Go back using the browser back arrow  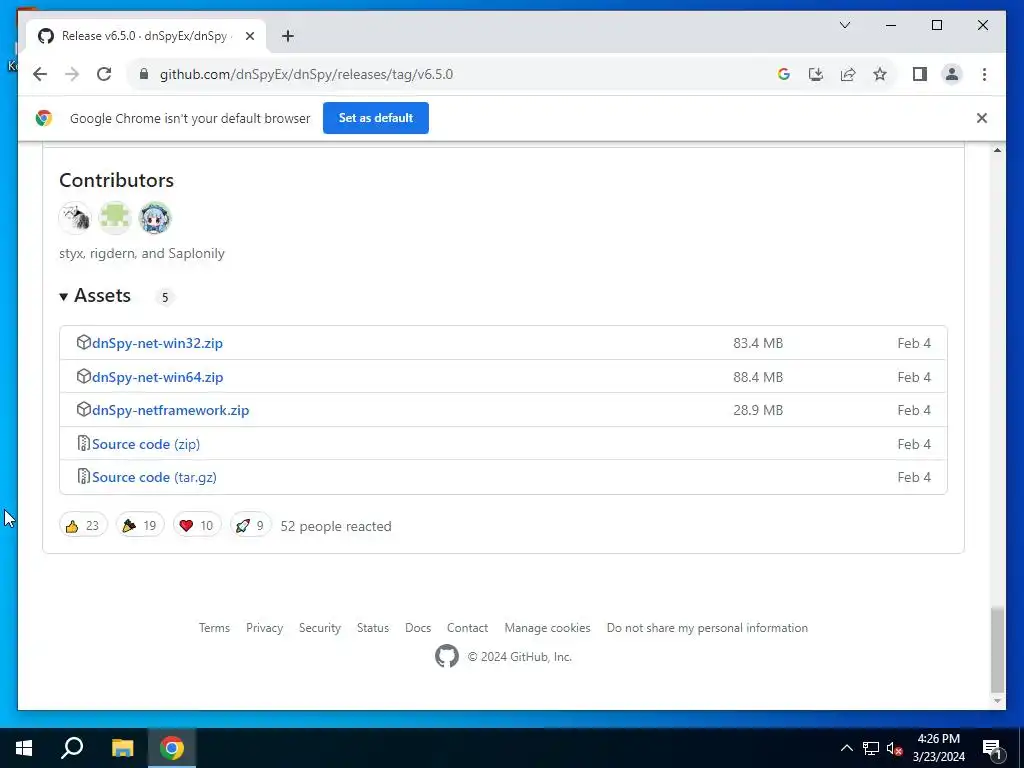40,74
